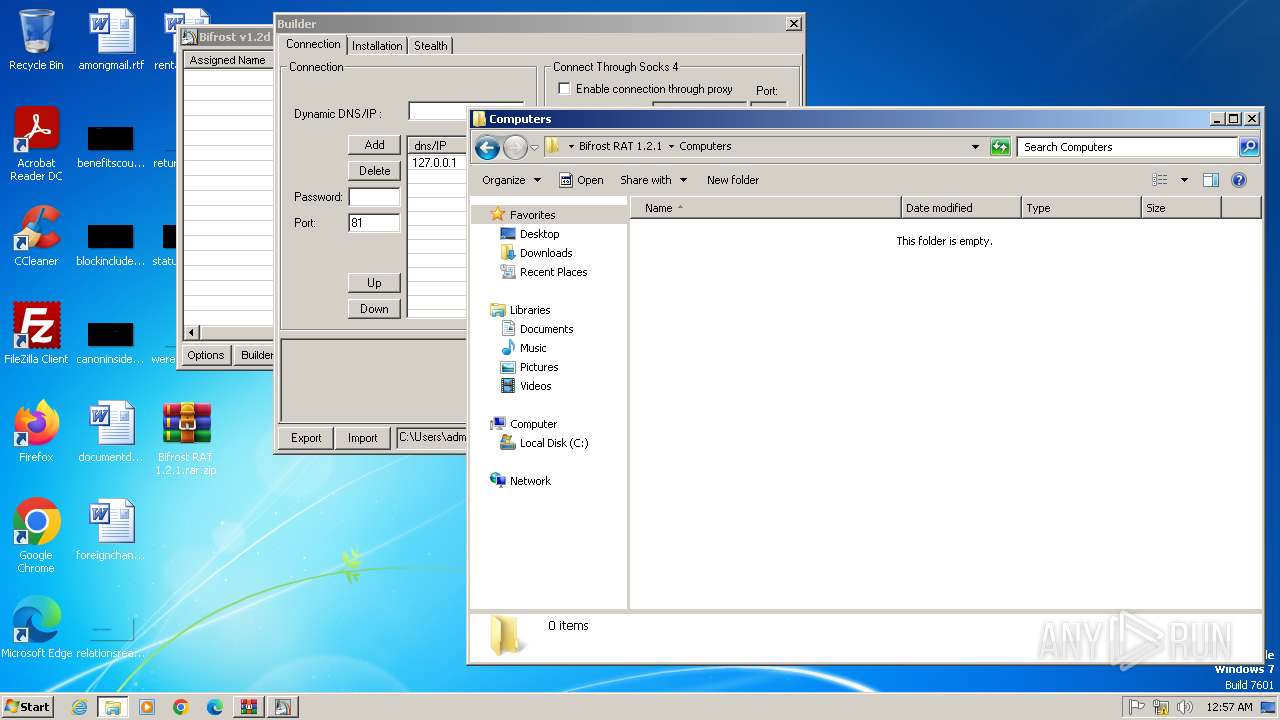The width and height of the screenshot is (1280, 720).
Task: Open amongmail.rtf document on desktop
Action: (x=111, y=40)
